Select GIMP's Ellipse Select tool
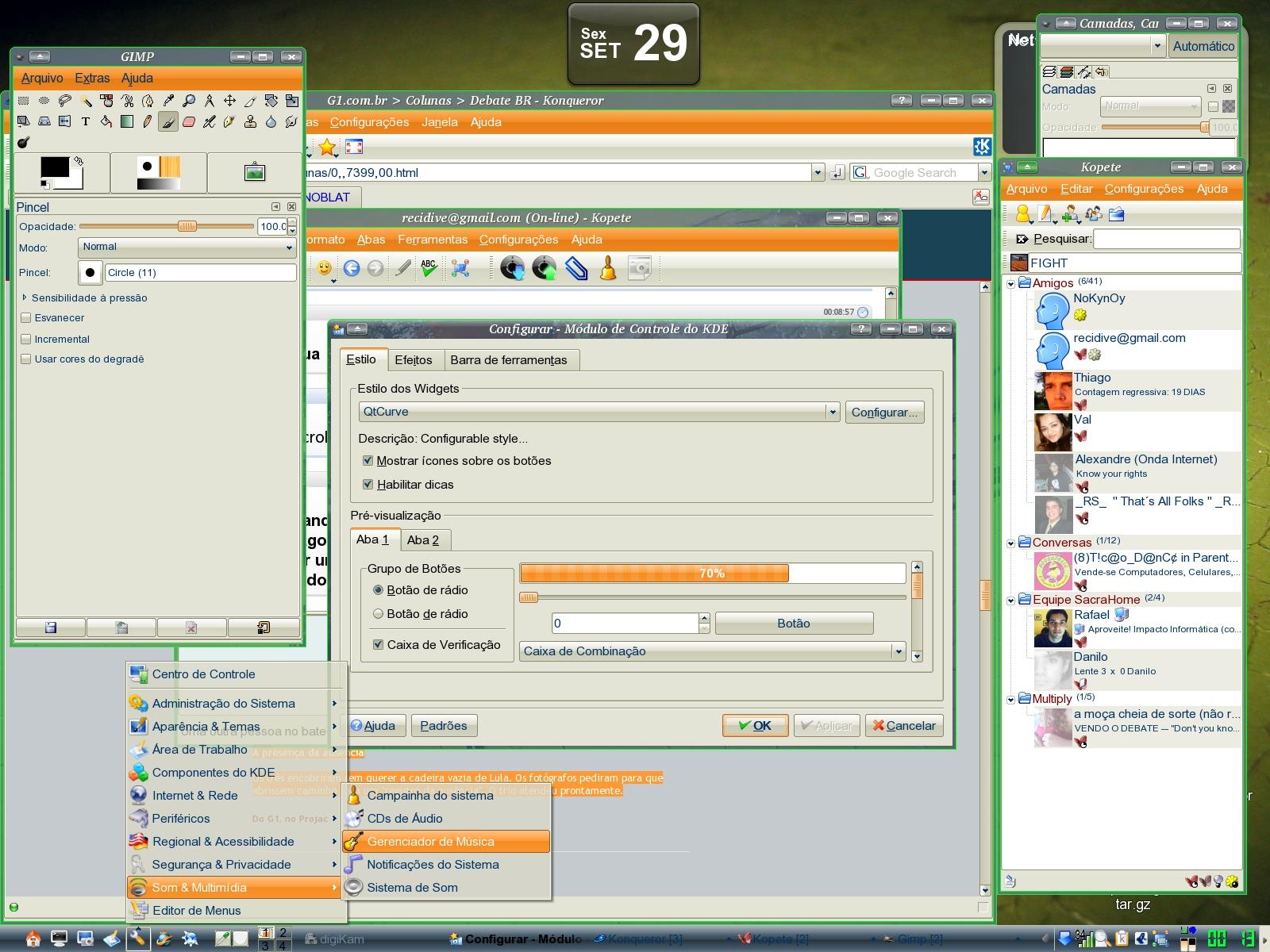1270x952 pixels. pos(44,101)
